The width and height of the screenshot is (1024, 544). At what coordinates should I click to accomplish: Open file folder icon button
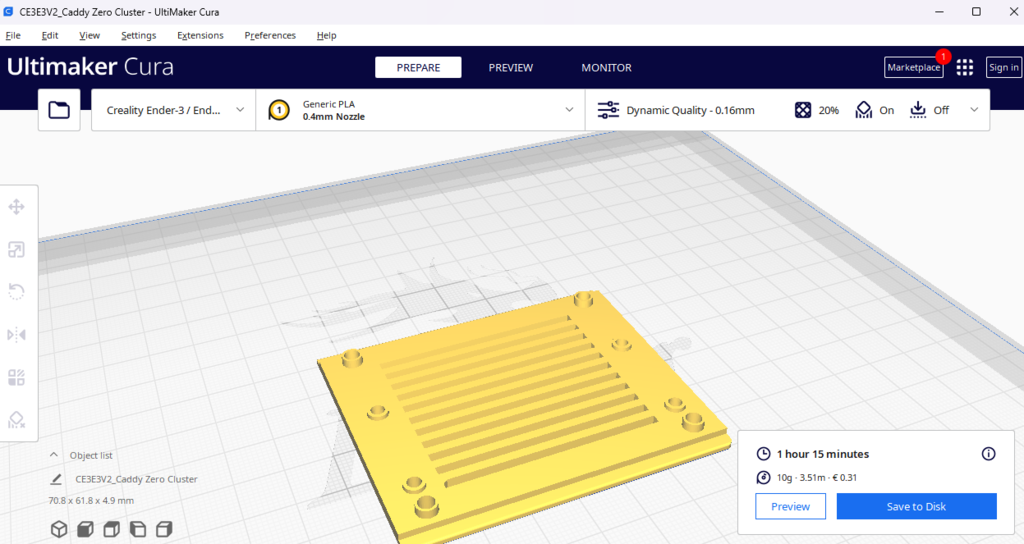coord(59,110)
